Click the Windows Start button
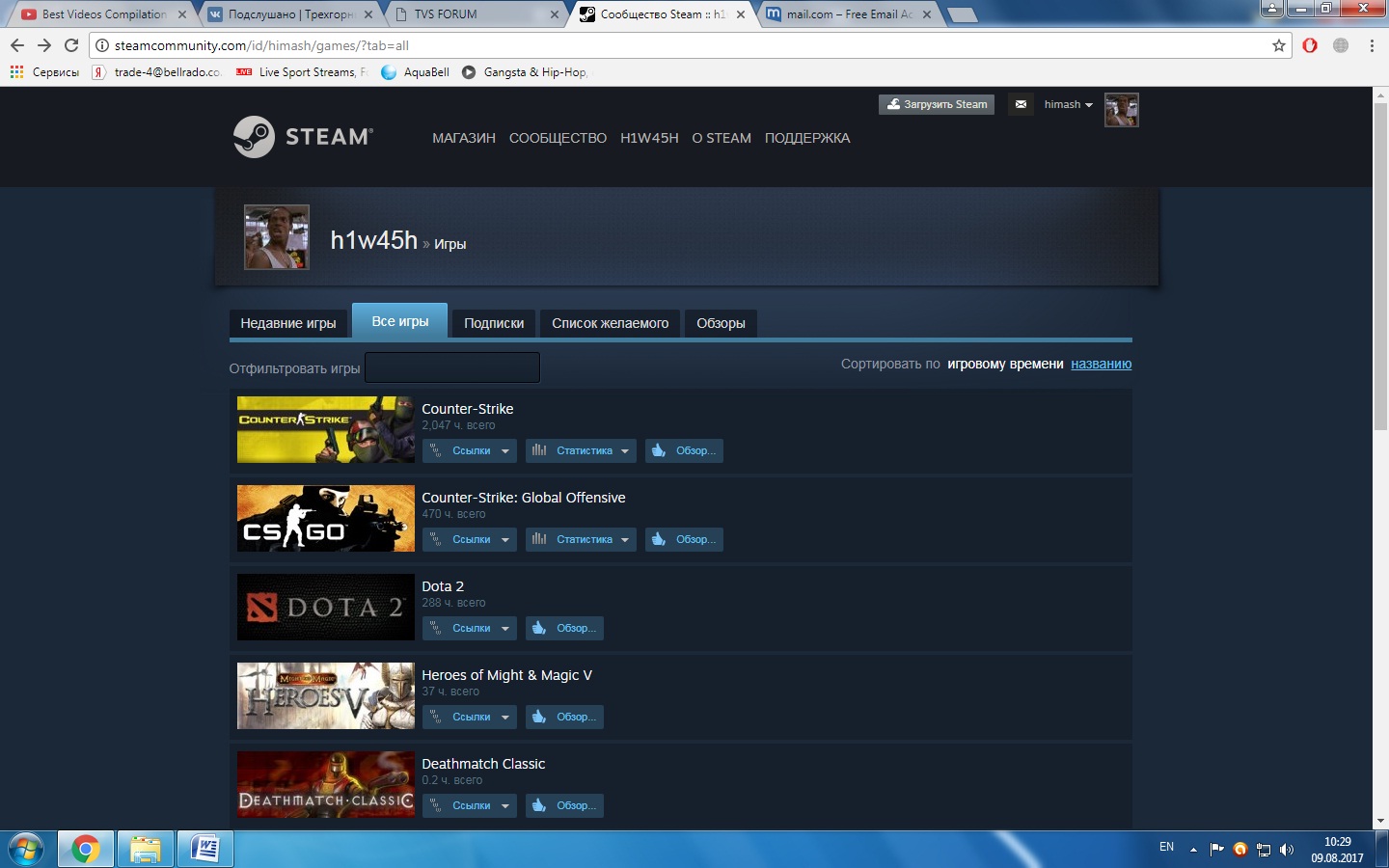The width and height of the screenshot is (1389, 868). (x=26, y=849)
